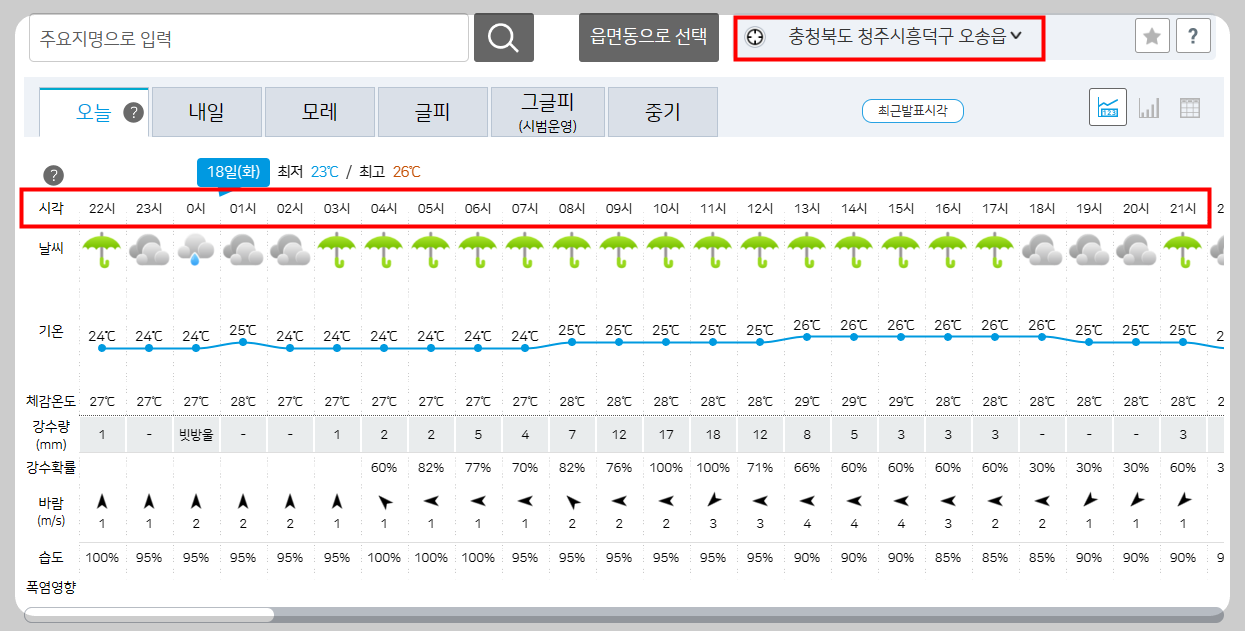Click the cloudy icon at 20시

coord(1136,250)
